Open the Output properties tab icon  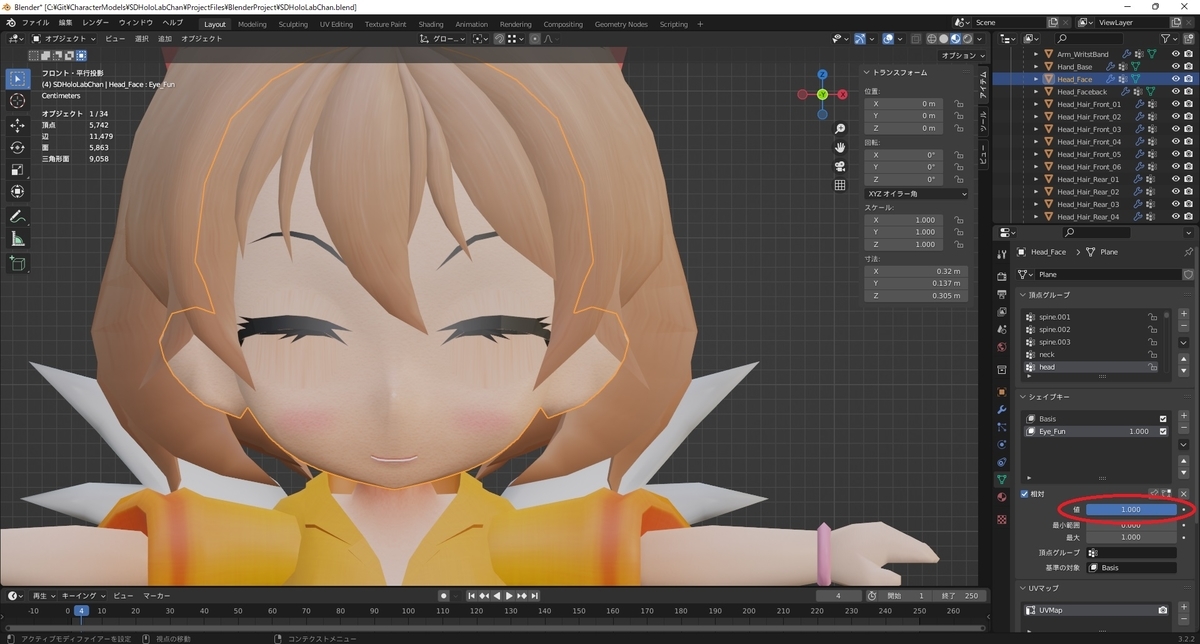point(1002,293)
